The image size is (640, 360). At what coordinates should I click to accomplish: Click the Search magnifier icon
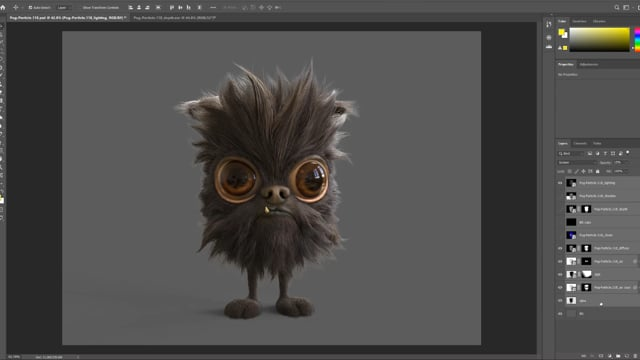click(617, 7)
